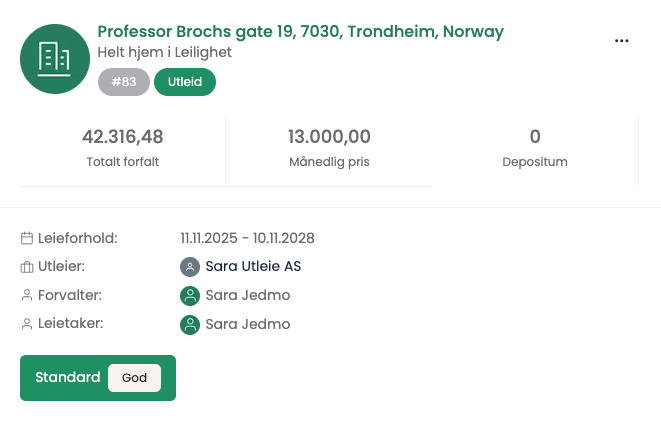This screenshot has width=661, height=432.
Task: Open Forvalter Sara Jedmo profile
Action: tap(247, 296)
